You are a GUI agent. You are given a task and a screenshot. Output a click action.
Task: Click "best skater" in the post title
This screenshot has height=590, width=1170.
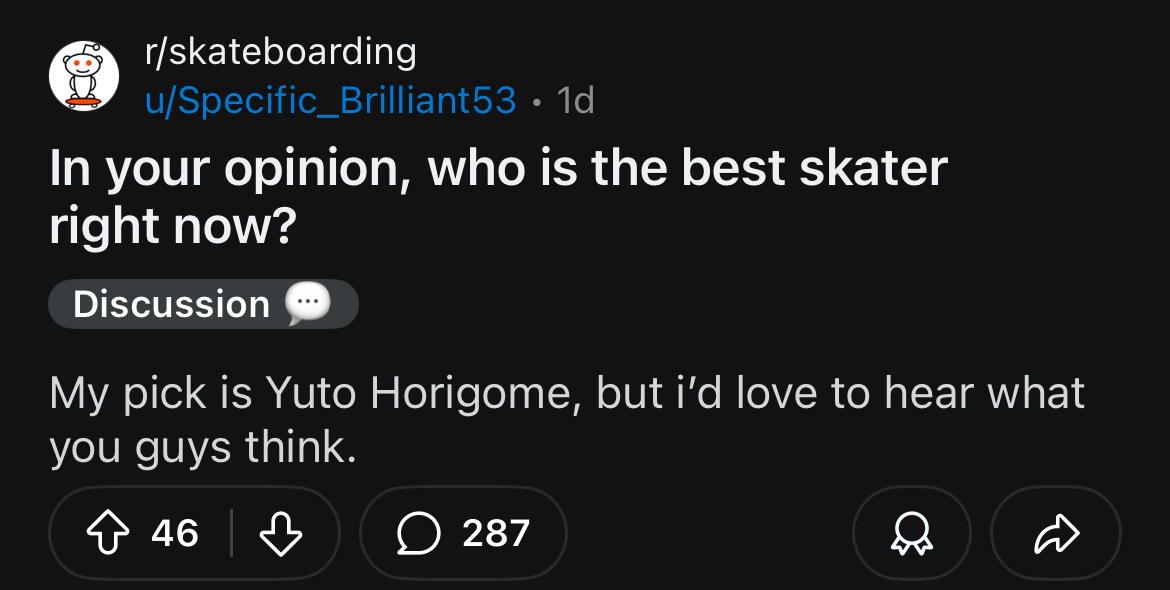(x=814, y=169)
